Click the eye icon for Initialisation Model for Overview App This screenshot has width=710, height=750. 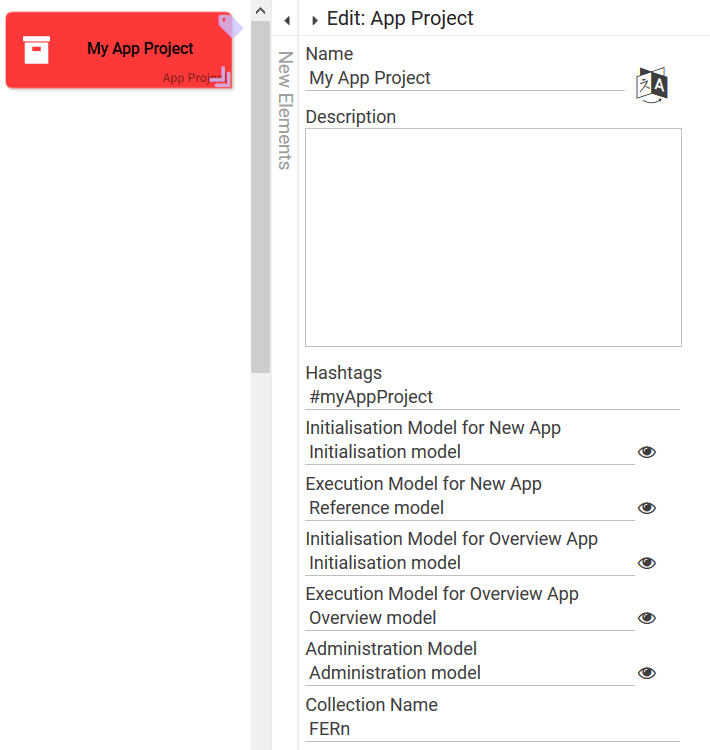click(x=647, y=563)
